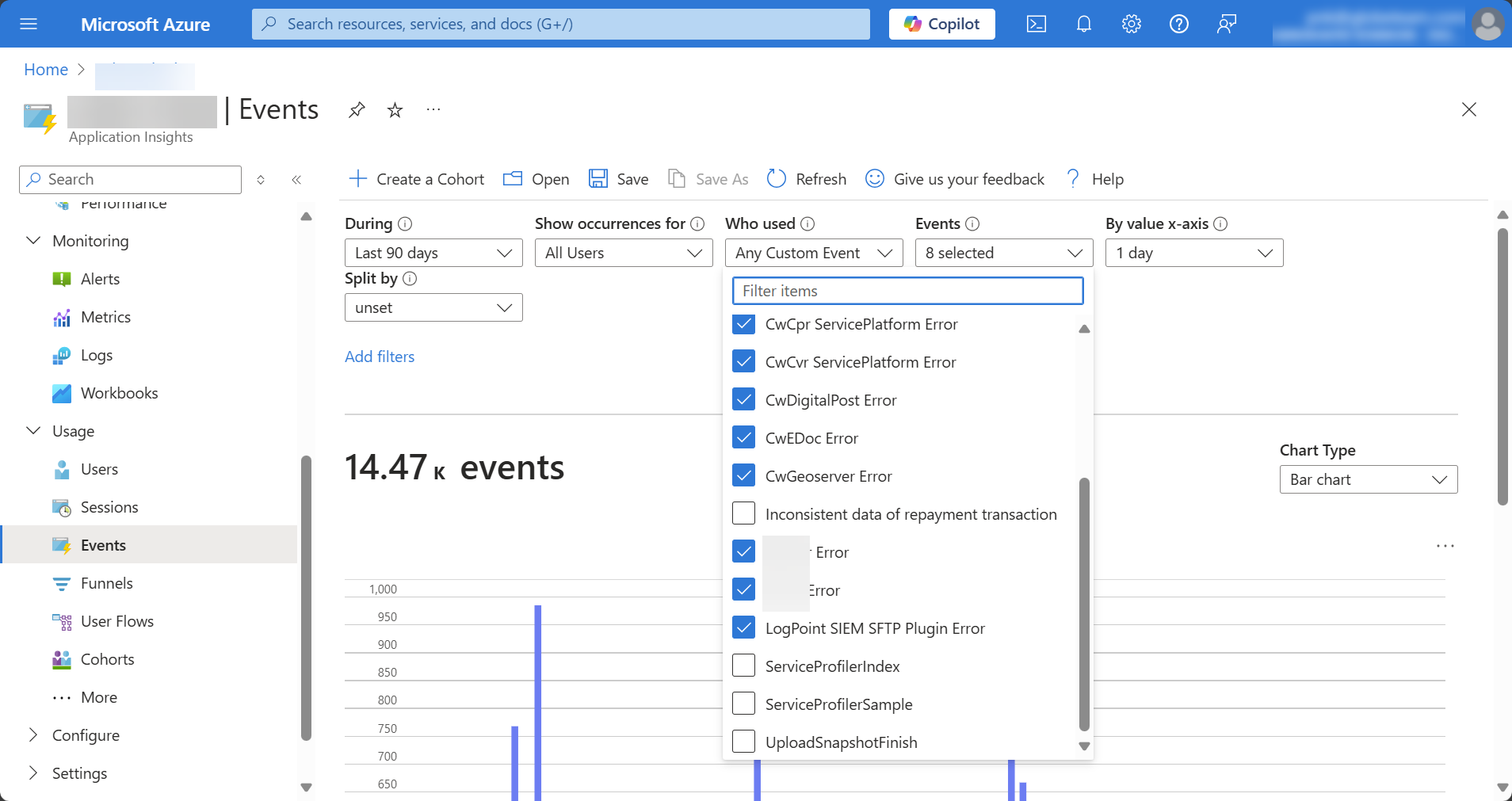
Task: Focus the Filter items text box
Action: (907, 291)
